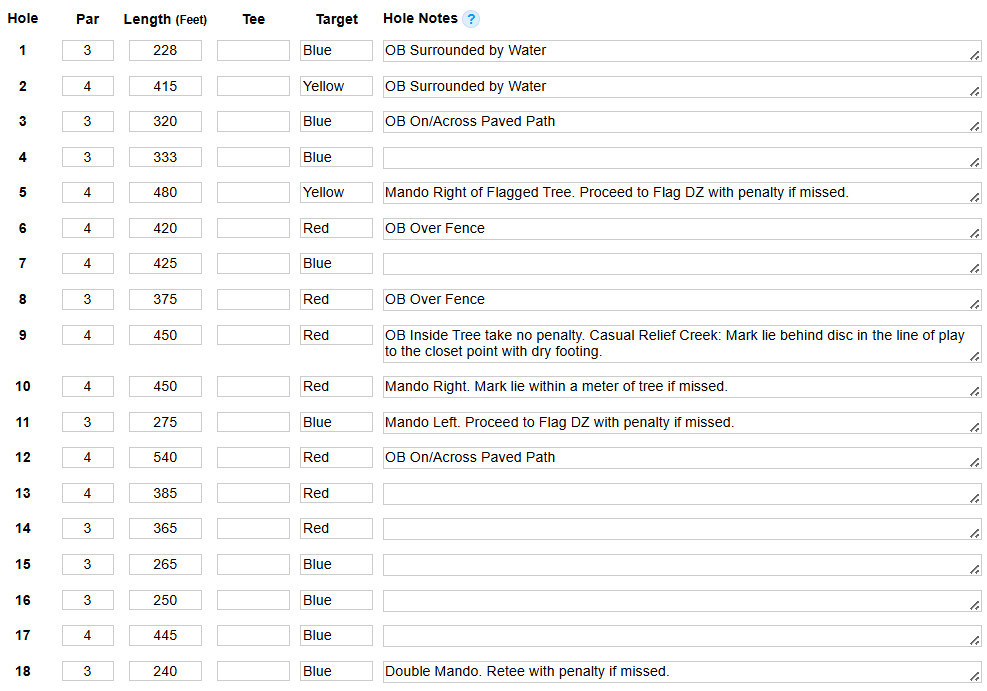Image resolution: width=987 pixels, height=691 pixels.
Task: Select the Par field for hole 1
Action: (87, 50)
